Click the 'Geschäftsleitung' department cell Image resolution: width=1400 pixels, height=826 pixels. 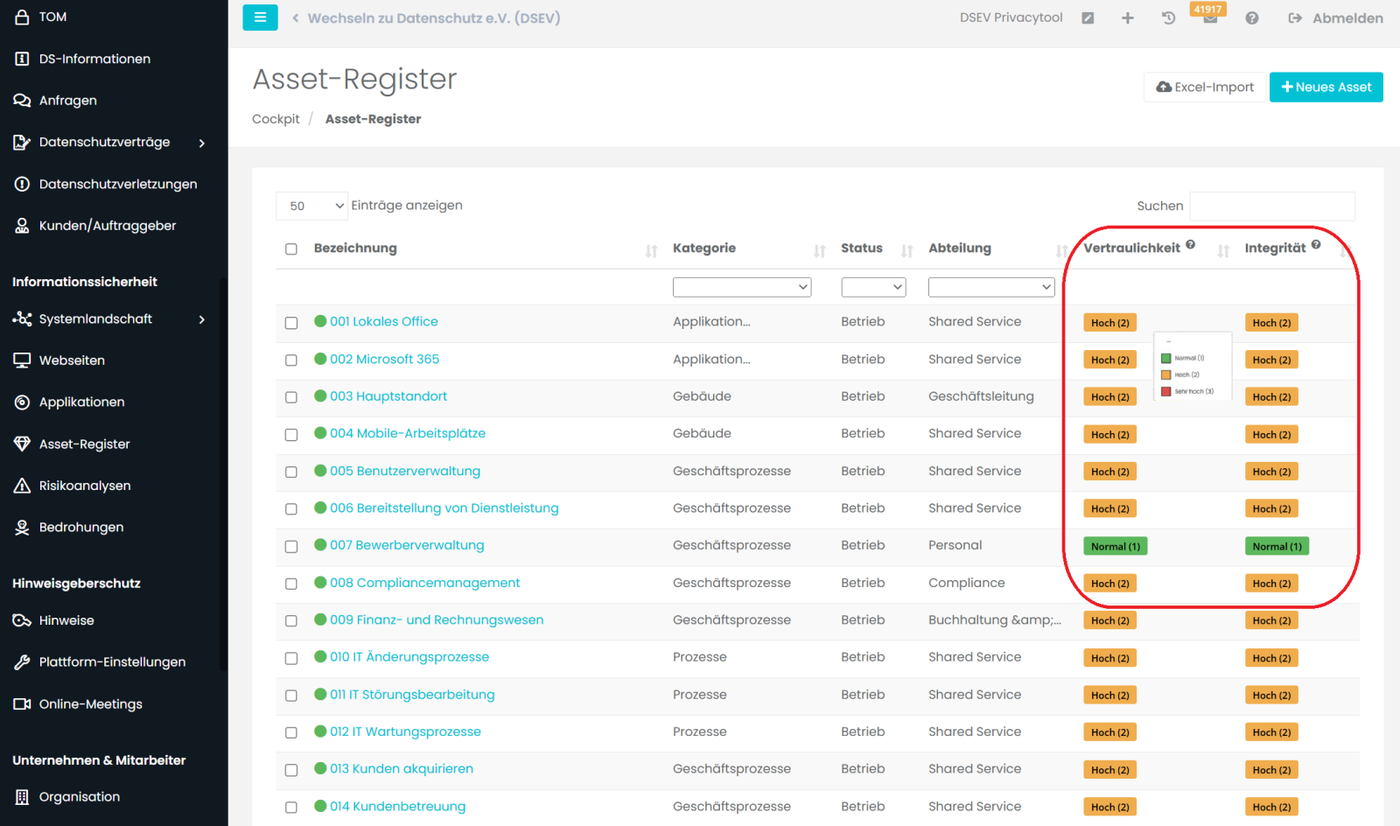point(981,397)
